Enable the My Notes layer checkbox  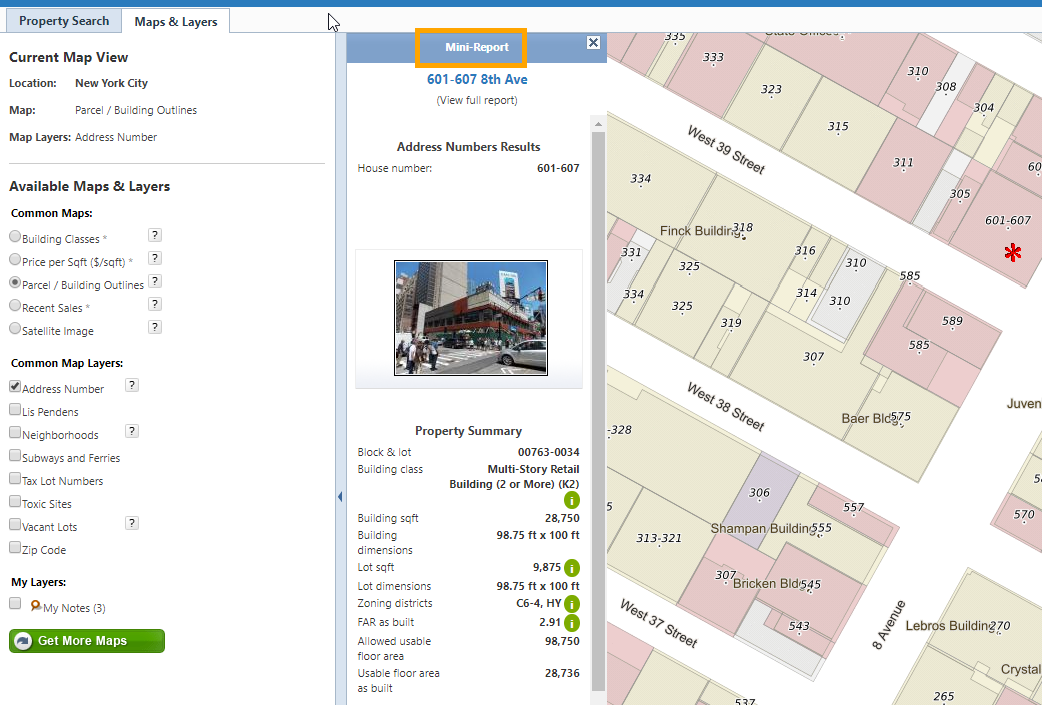[x=15, y=603]
